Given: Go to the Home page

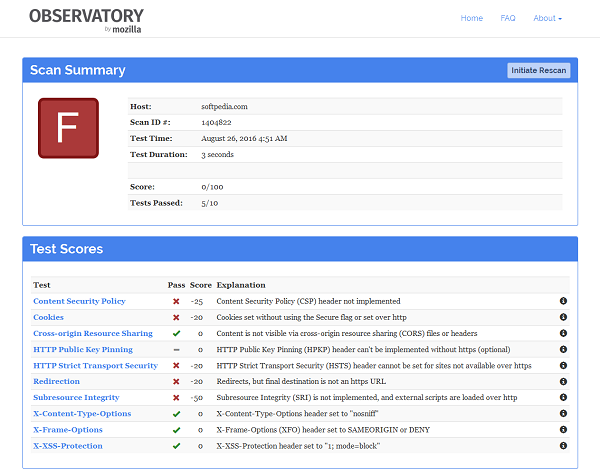Looking at the screenshot, I should click(x=471, y=18).
